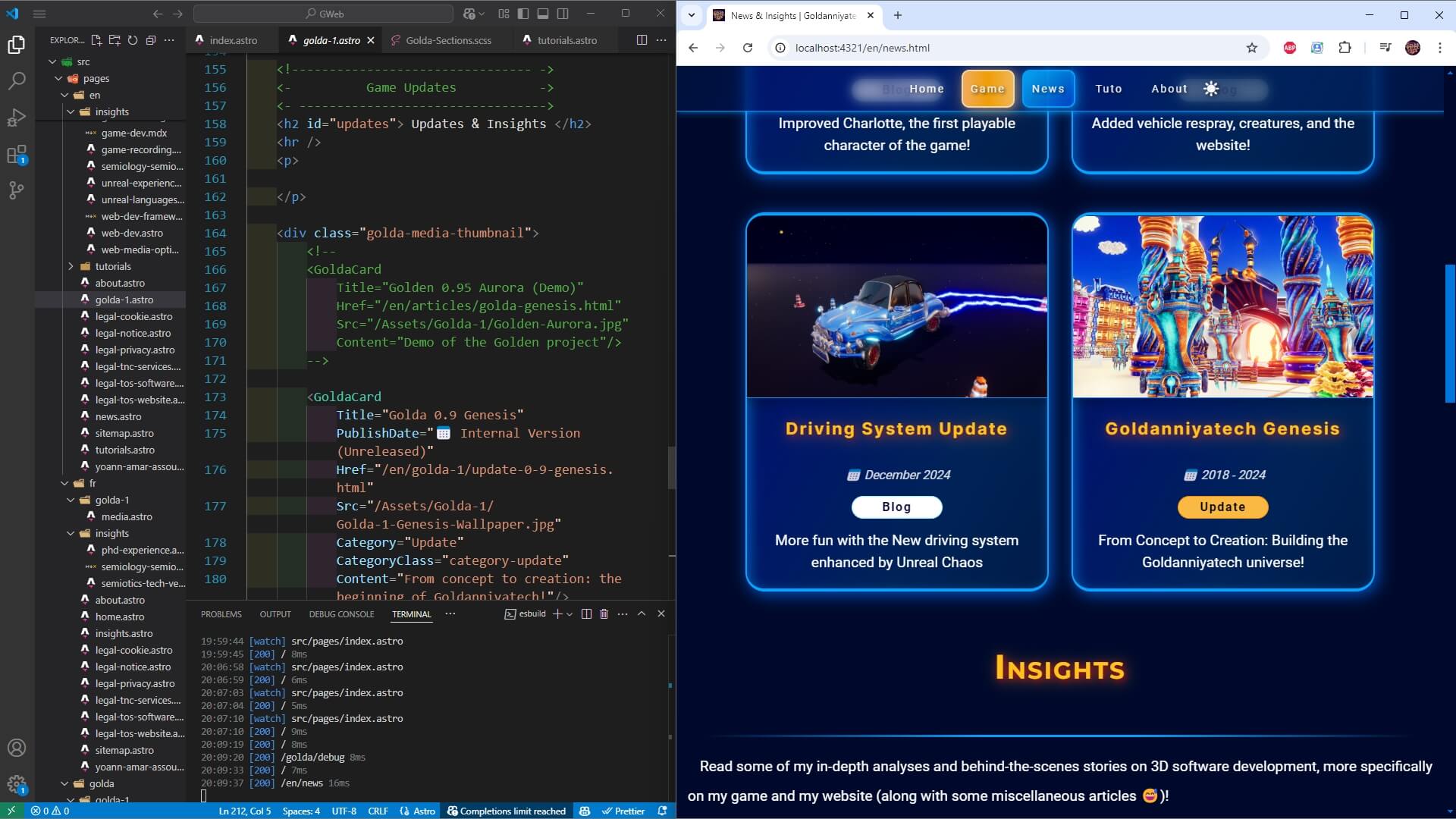Toggle the Panel layout visibility
Image resolution: width=1456 pixels, height=819 pixels.
tap(542, 13)
